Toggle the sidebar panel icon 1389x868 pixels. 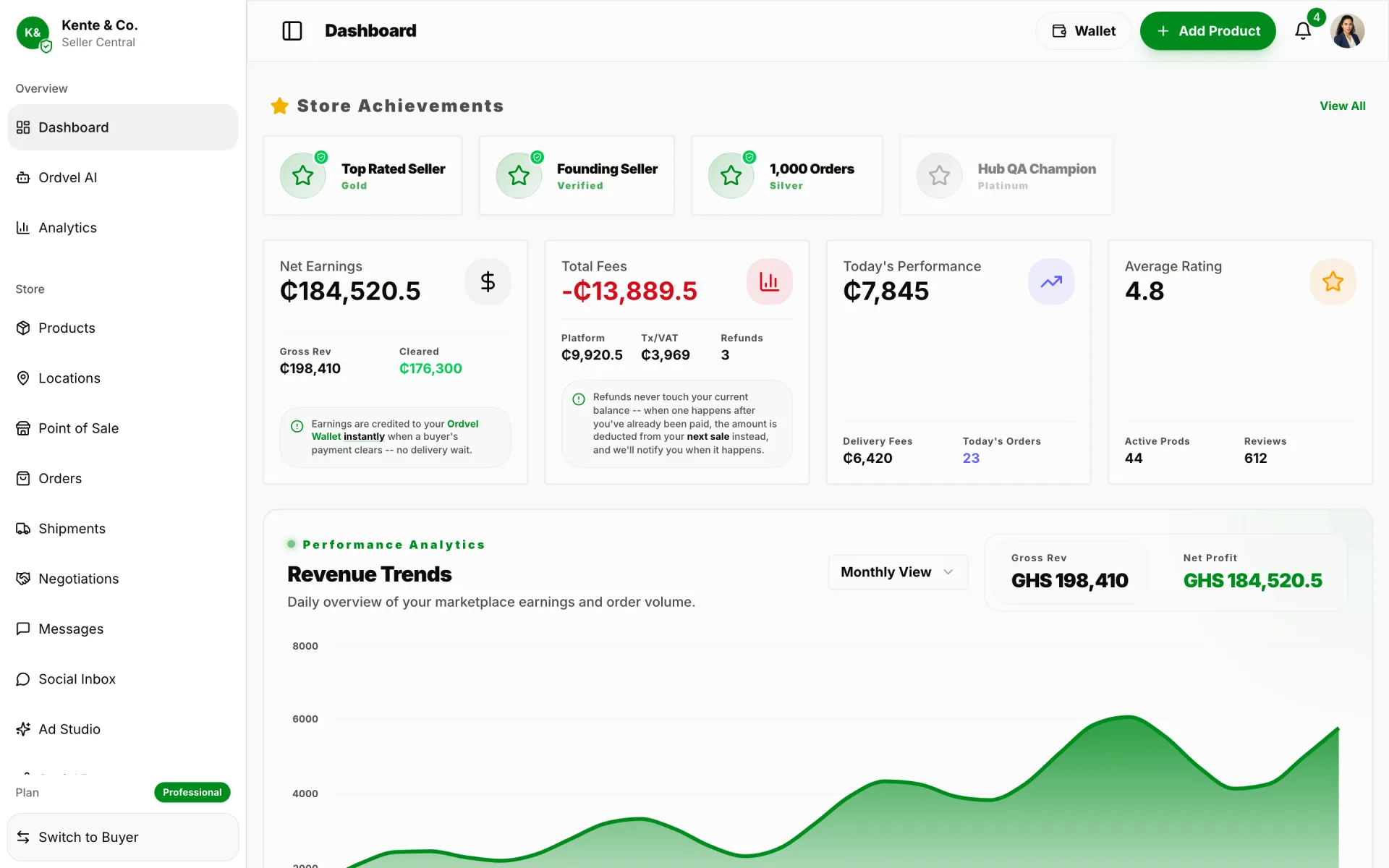click(292, 31)
